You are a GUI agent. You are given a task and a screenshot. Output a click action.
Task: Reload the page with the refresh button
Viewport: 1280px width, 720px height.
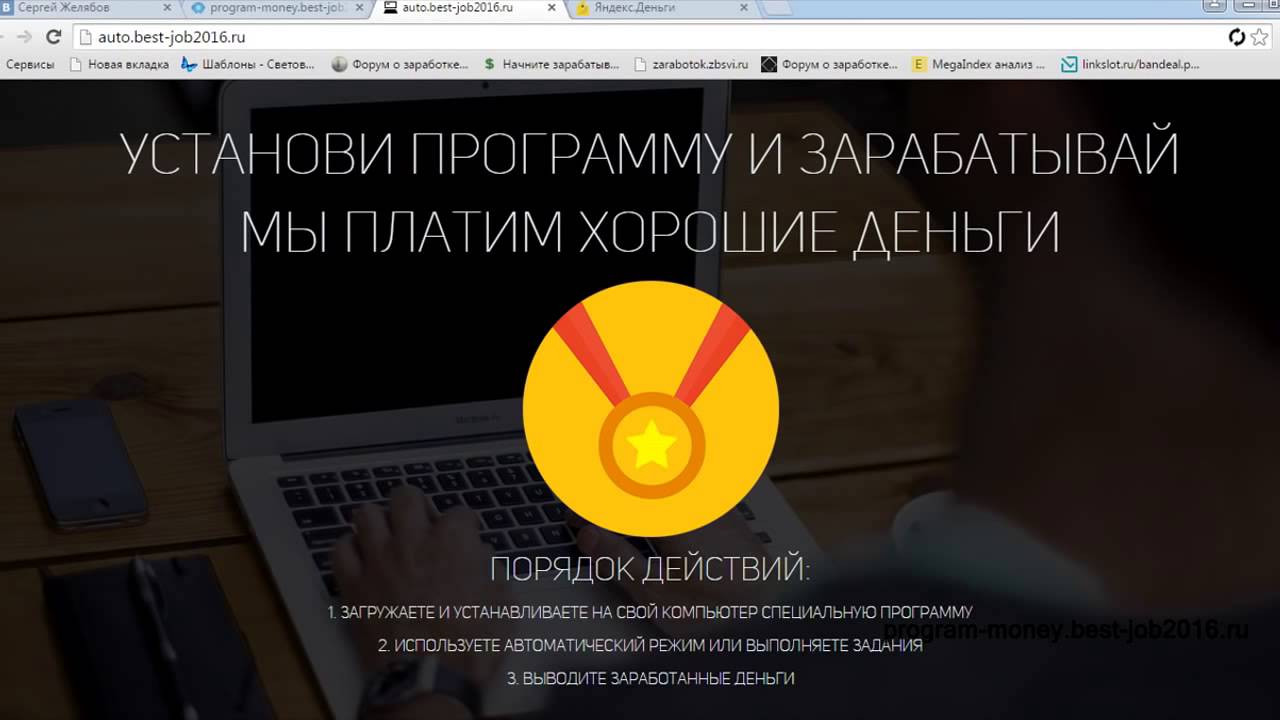pyautogui.click(x=54, y=37)
